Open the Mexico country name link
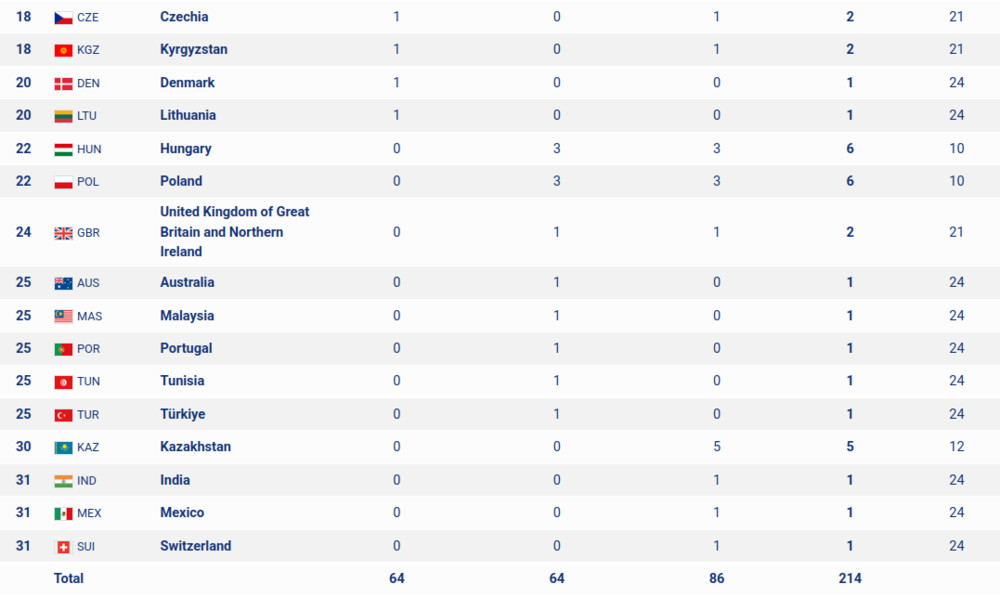Viewport: 1000px width, 597px height. (182, 512)
